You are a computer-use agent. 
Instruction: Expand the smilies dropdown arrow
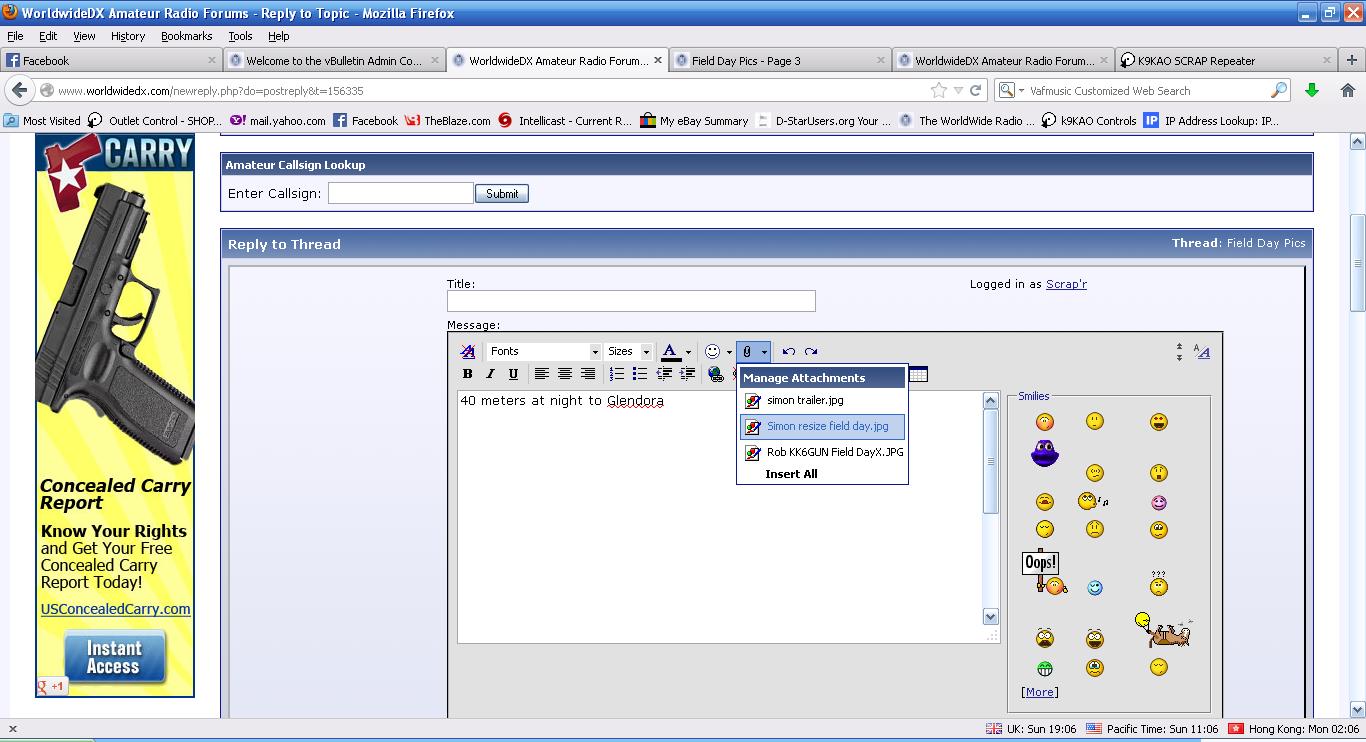[729, 352]
